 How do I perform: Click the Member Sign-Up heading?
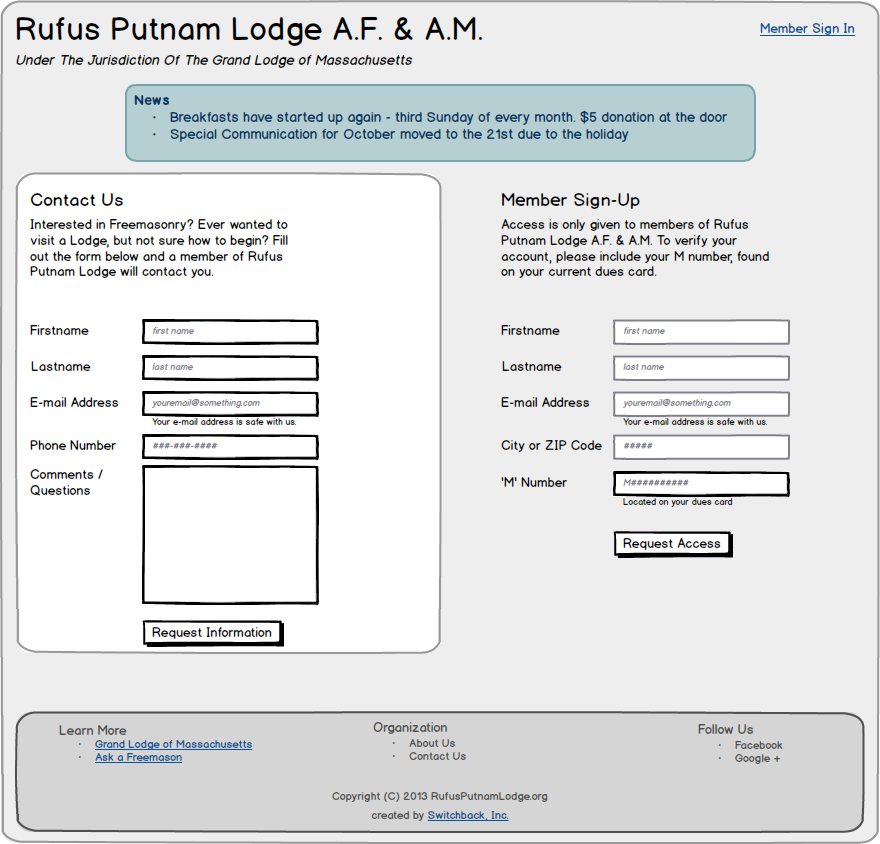tap(570, 200)
